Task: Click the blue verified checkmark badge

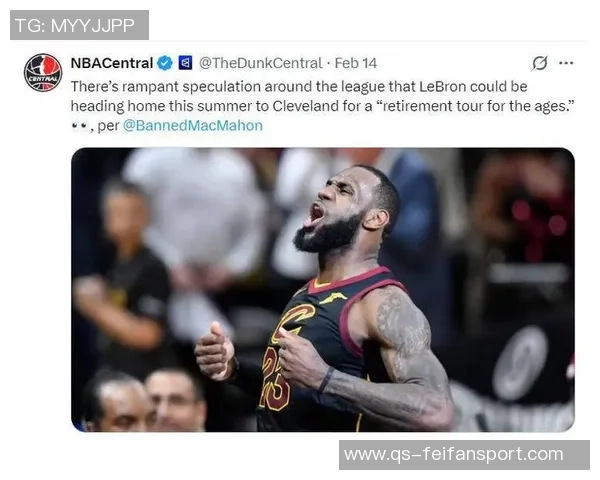Action: [165, 63]
